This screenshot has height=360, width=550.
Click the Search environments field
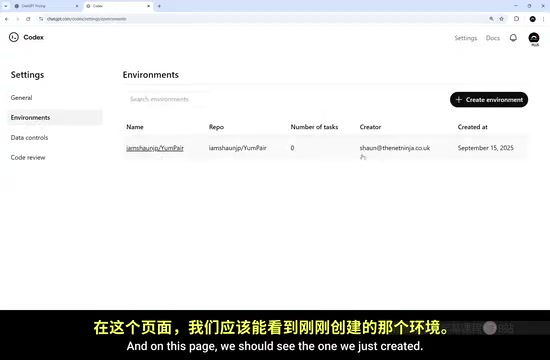(x=168, y=99)
